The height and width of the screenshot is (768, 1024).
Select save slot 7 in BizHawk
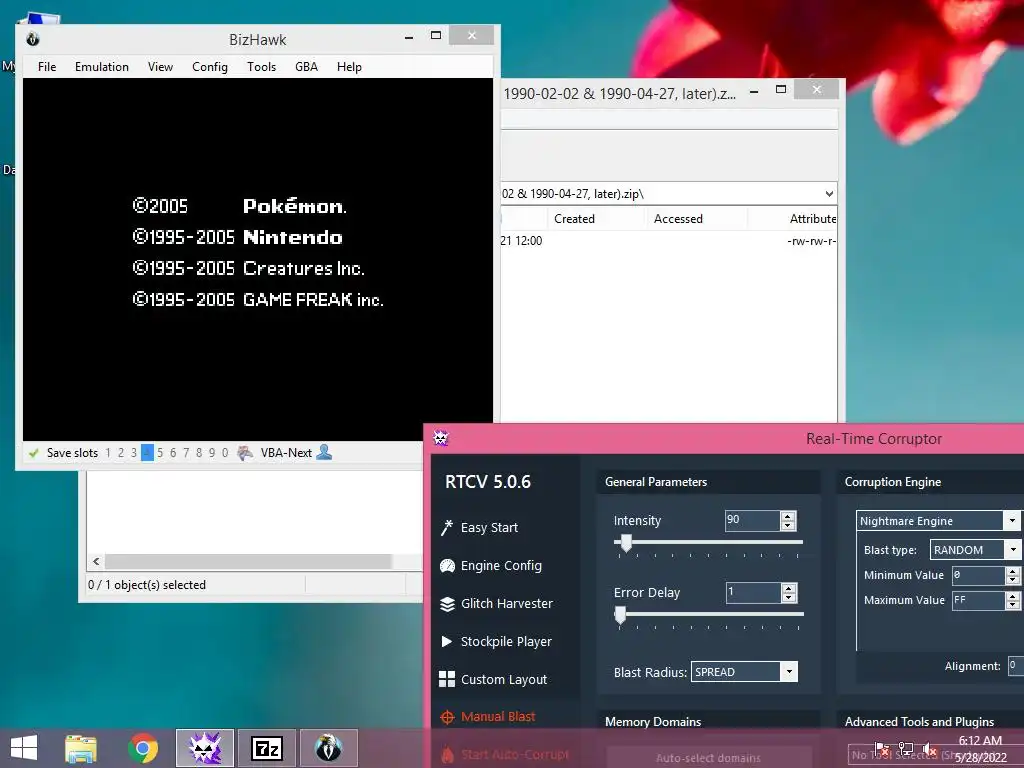[x=186, y=453]
